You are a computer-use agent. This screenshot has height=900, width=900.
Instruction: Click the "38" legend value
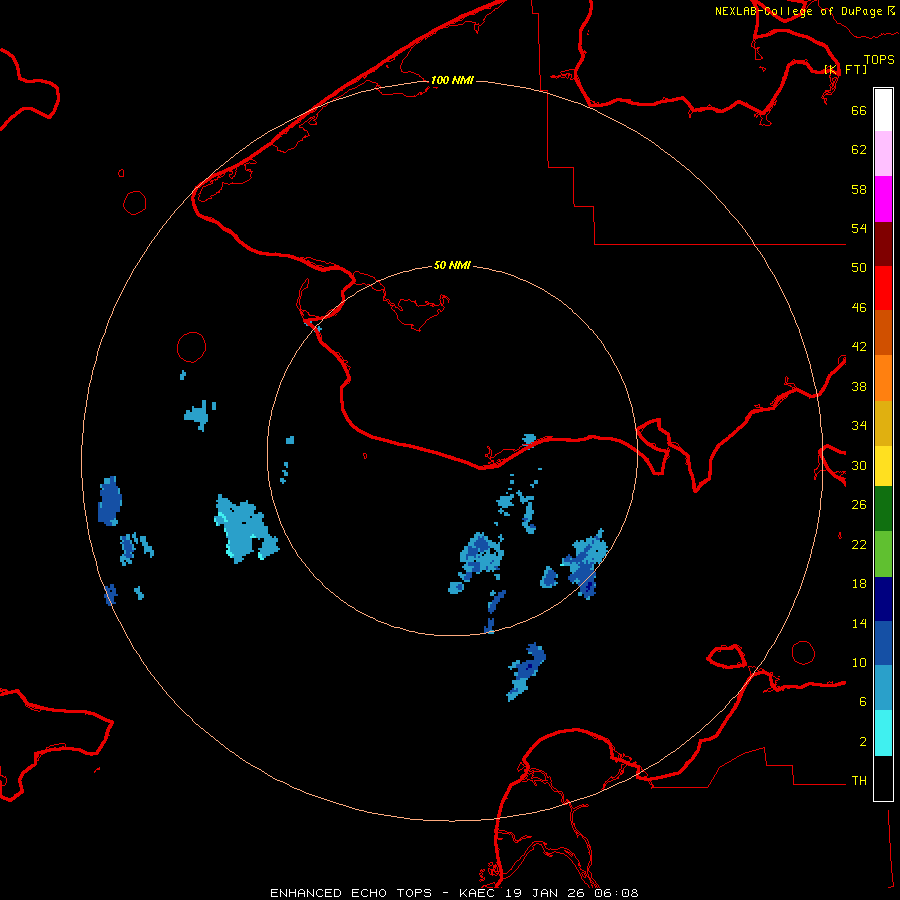click(x=859, y=387)
